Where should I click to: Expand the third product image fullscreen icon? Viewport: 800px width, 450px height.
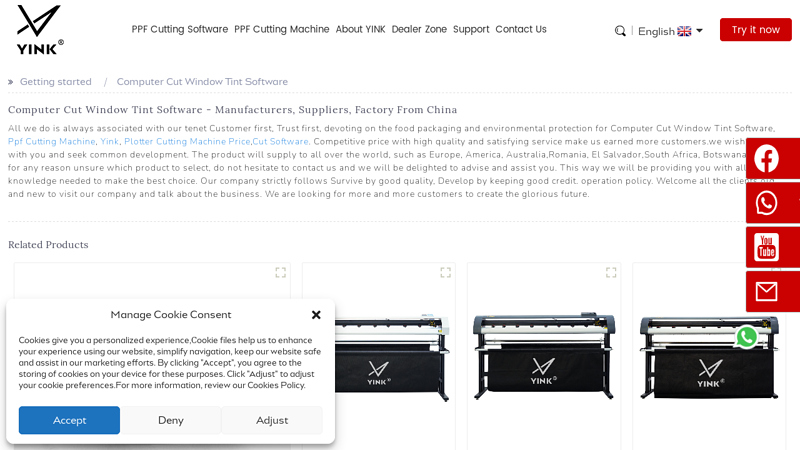tap(611, 272)
